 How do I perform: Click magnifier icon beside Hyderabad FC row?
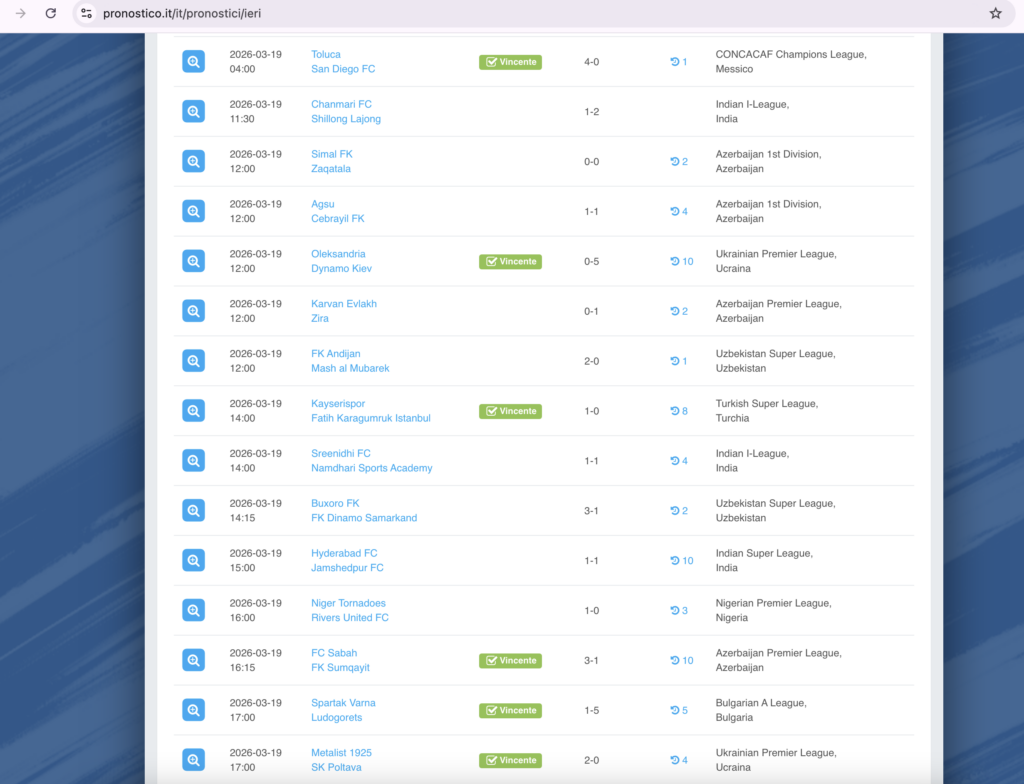pyautogui.click(x=193, y=561)
